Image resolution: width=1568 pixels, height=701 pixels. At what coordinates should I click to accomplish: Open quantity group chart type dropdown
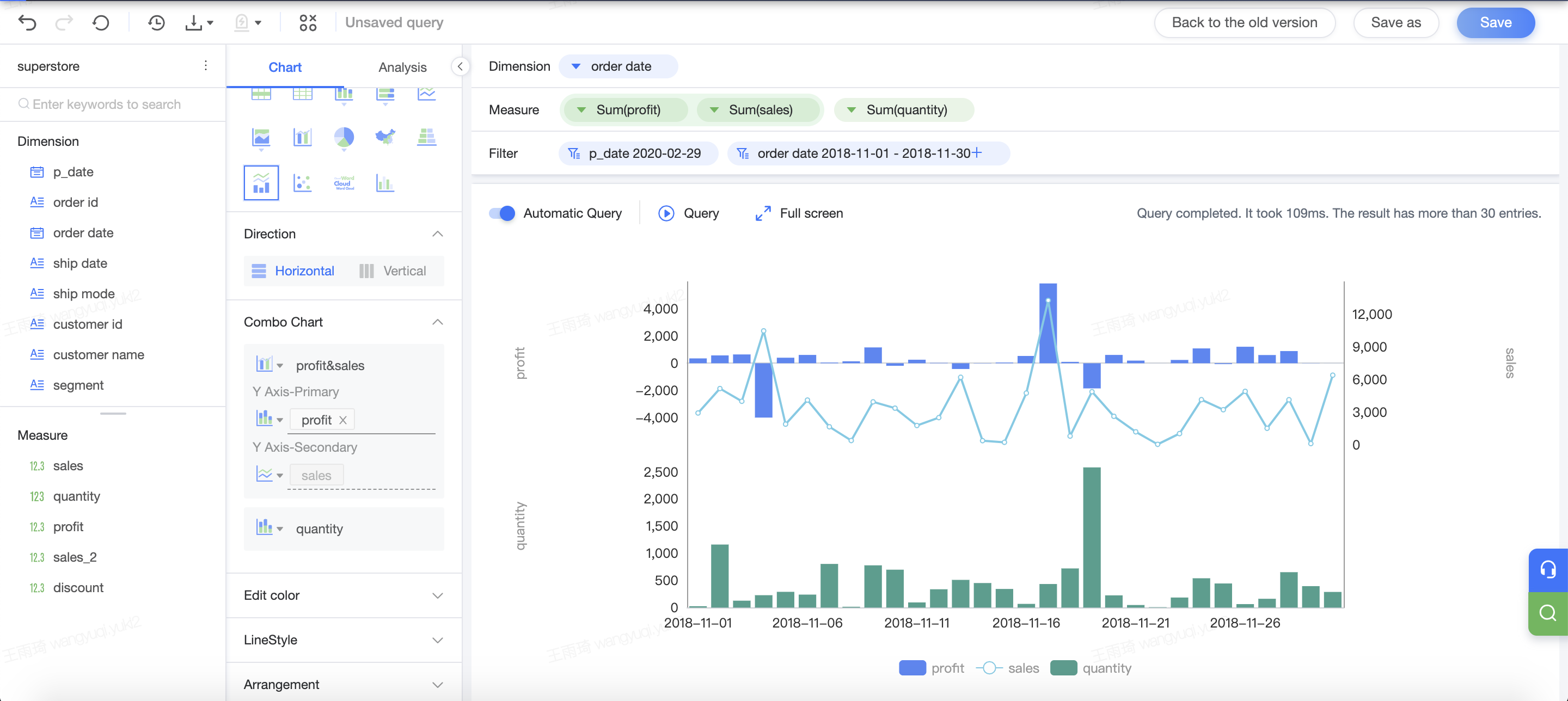click(269, 527)
